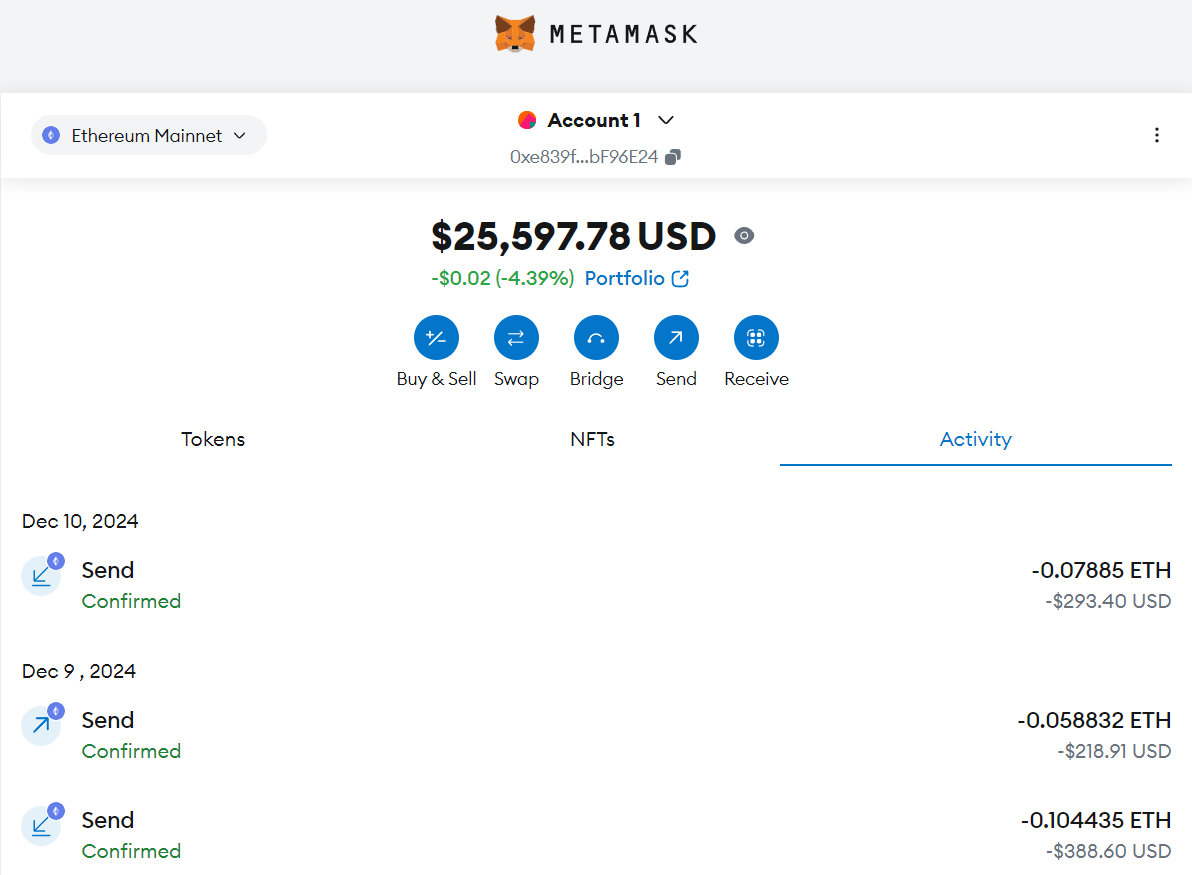Click the $25,597.78 USD balance

pos(573,236)
